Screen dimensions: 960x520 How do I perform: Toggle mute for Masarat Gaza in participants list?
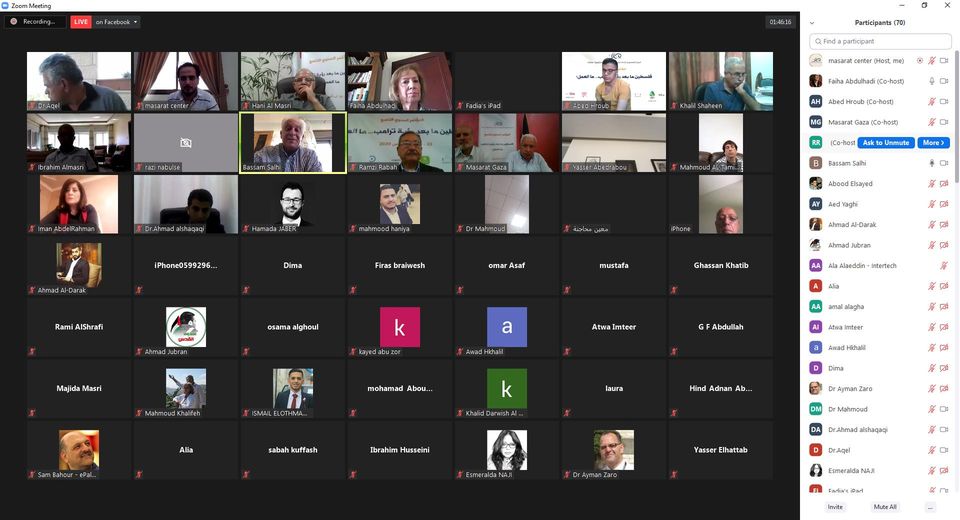tap(932, 122)
